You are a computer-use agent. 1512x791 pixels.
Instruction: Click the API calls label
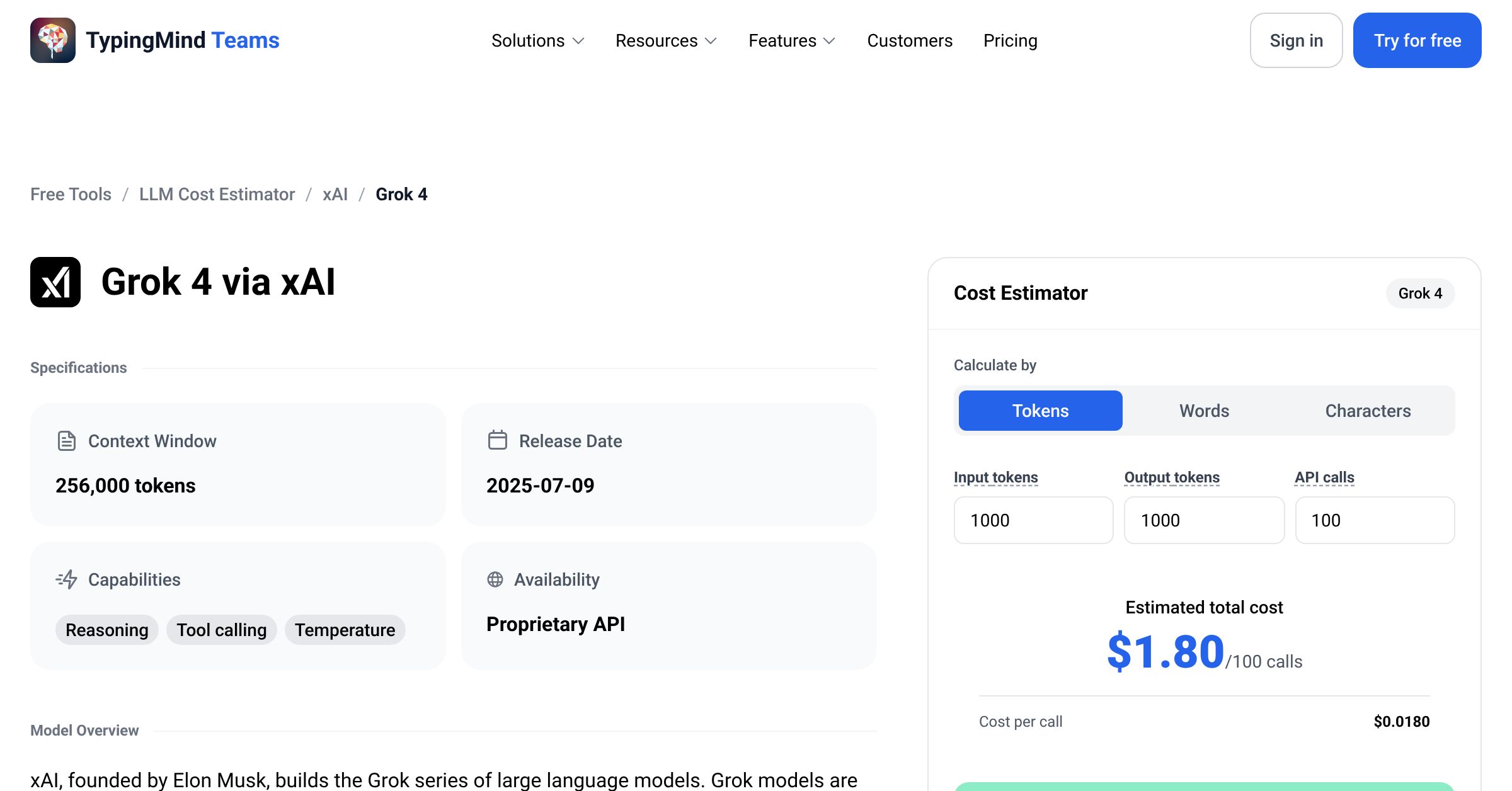click(x=1325, y=477)
